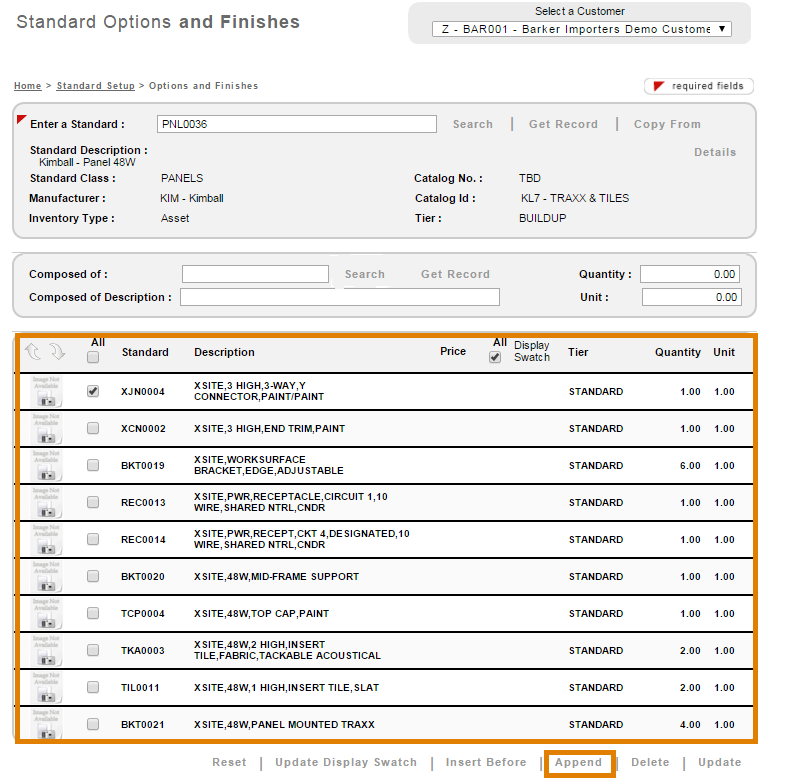The height and width of the screenshot is (783, 788).
Task: Click the image icon for BKT0021
Action: tap(46, 725)
